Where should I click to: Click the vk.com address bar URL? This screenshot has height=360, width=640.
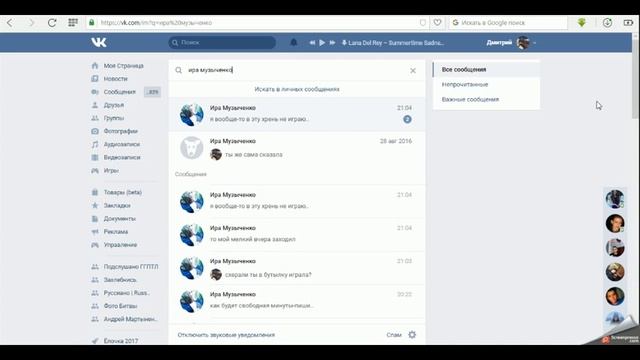pos(156,23)
